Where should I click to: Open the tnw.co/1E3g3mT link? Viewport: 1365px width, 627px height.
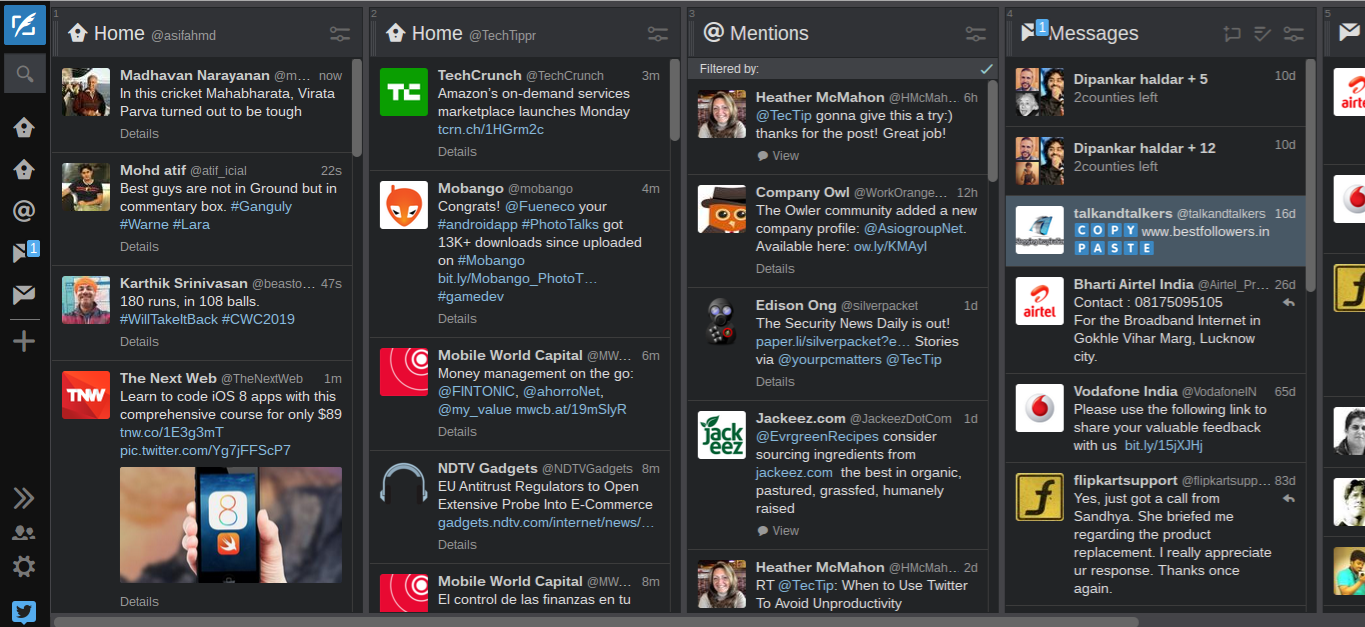click(171, 432)
